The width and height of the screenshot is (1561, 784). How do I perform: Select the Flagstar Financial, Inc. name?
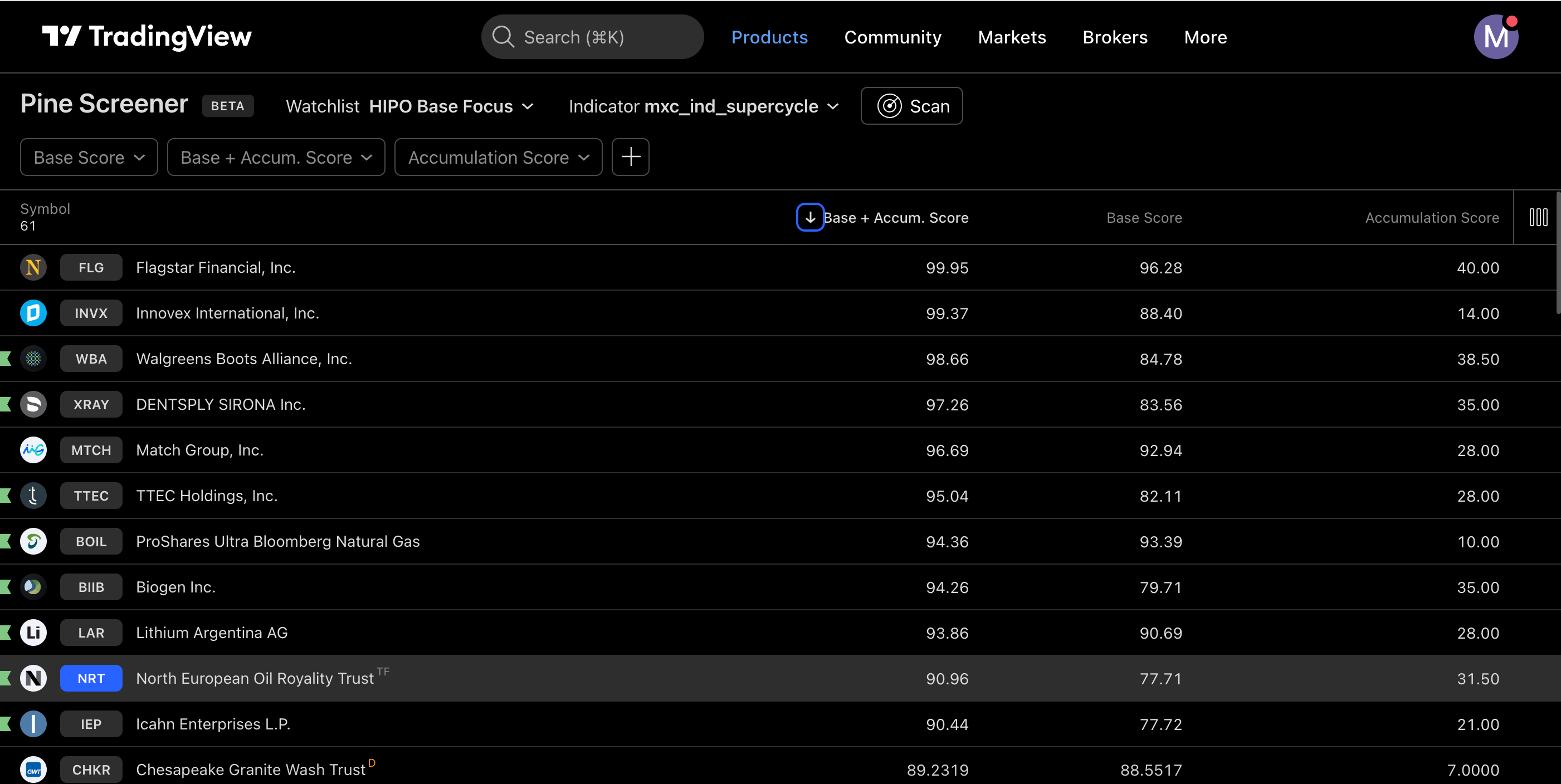point(216,267)
